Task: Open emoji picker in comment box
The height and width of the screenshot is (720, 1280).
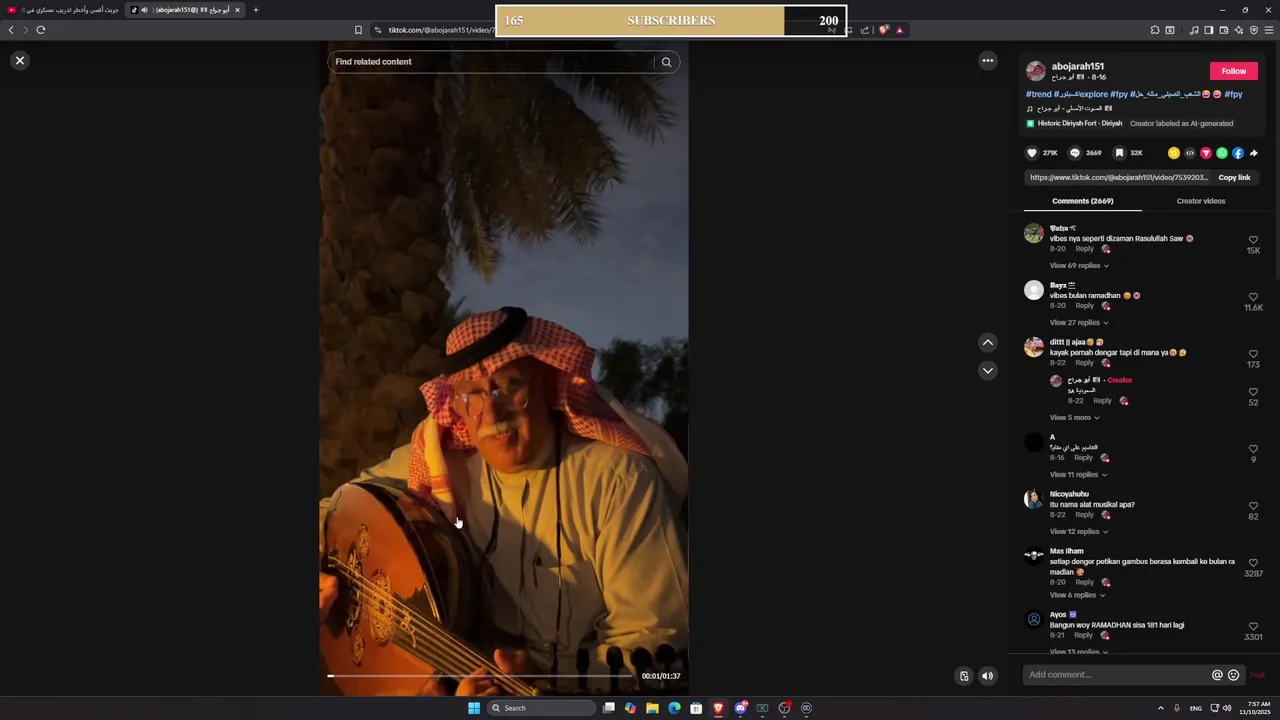Action: pyautogui.click(x=1233, y=675)
